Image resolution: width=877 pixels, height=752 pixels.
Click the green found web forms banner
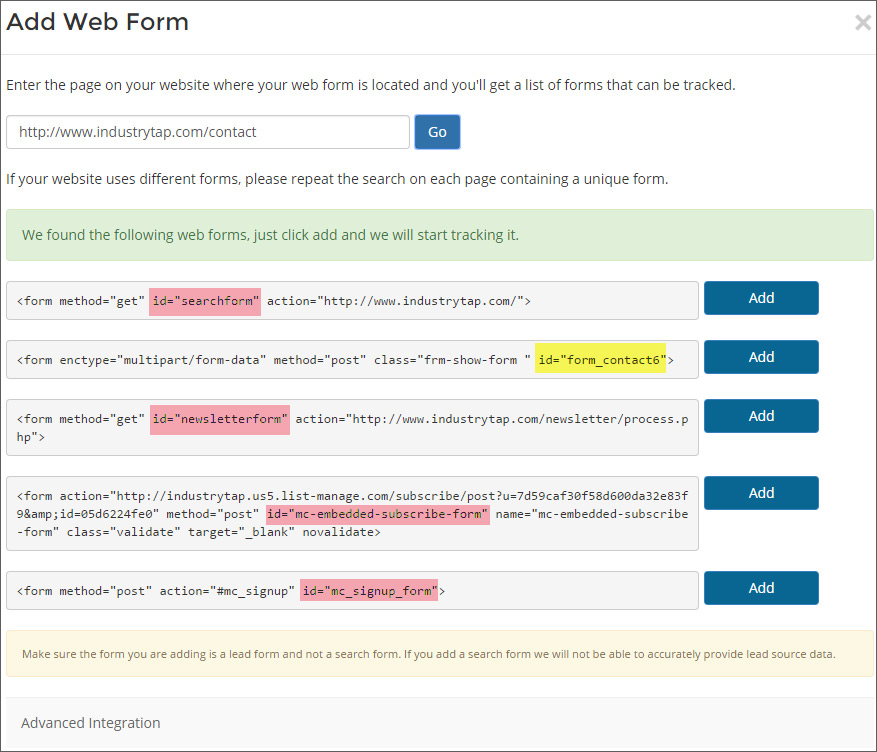440,235
